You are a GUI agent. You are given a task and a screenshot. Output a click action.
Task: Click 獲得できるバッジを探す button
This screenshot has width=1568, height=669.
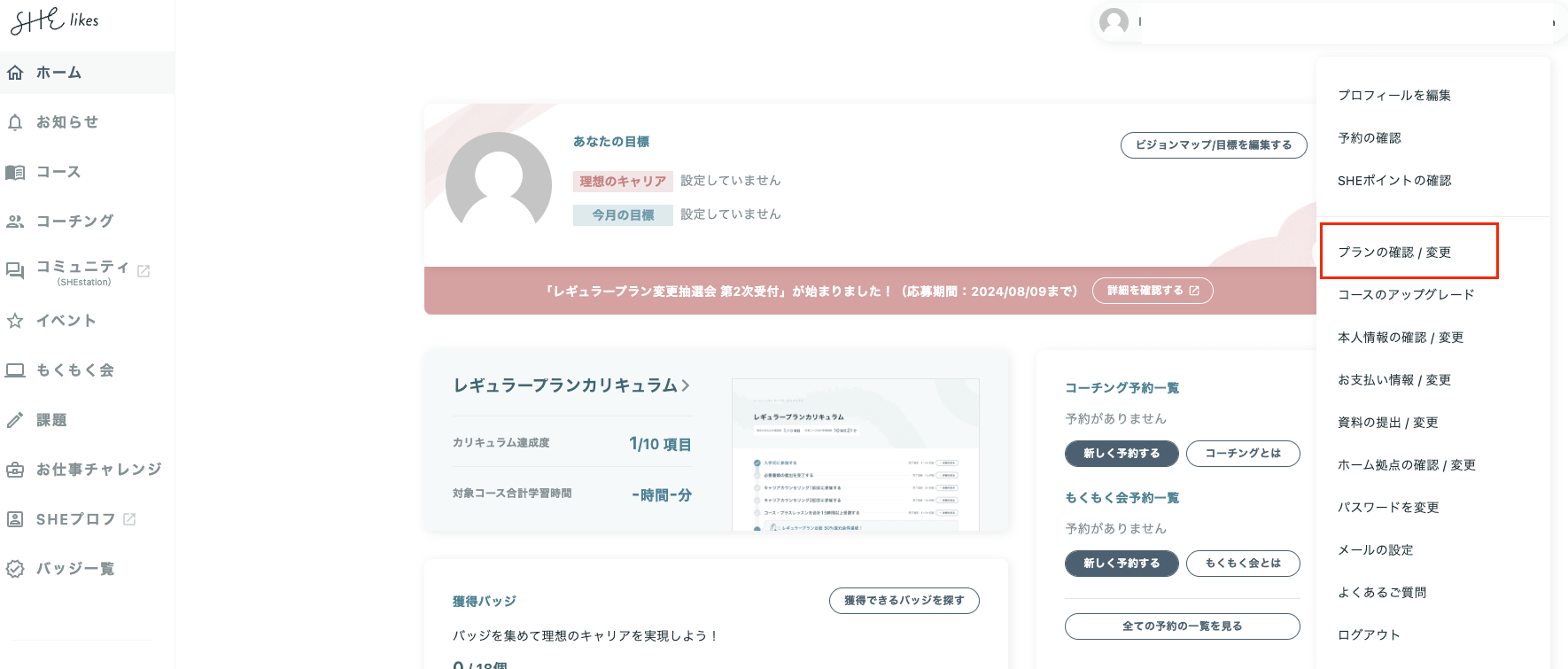click(904, 601)
